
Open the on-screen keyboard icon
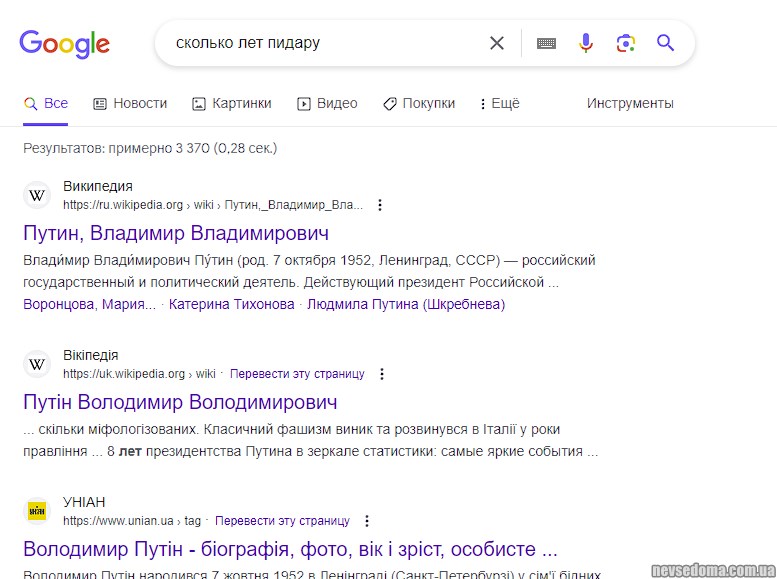coord(546,43)
